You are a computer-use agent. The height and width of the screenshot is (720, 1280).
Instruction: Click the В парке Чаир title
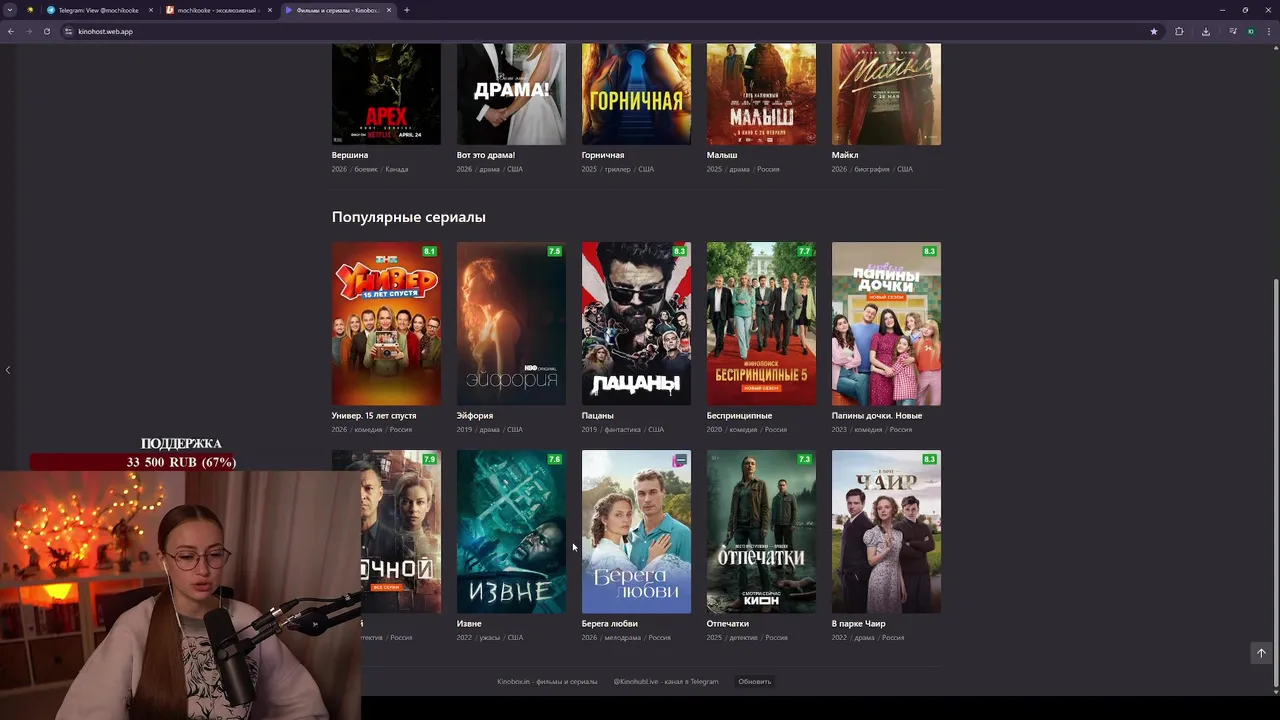859,623
